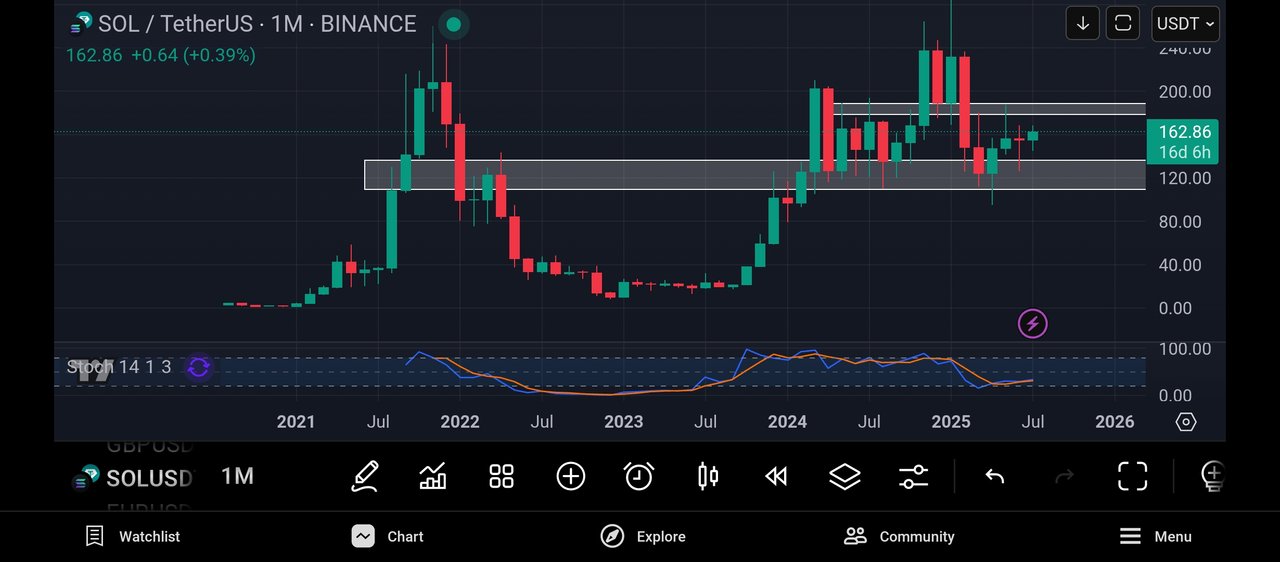This screenshot has height=562, width=1280.
Task: Click the down arrow icon near USDT
Action: coord(1083,23)
